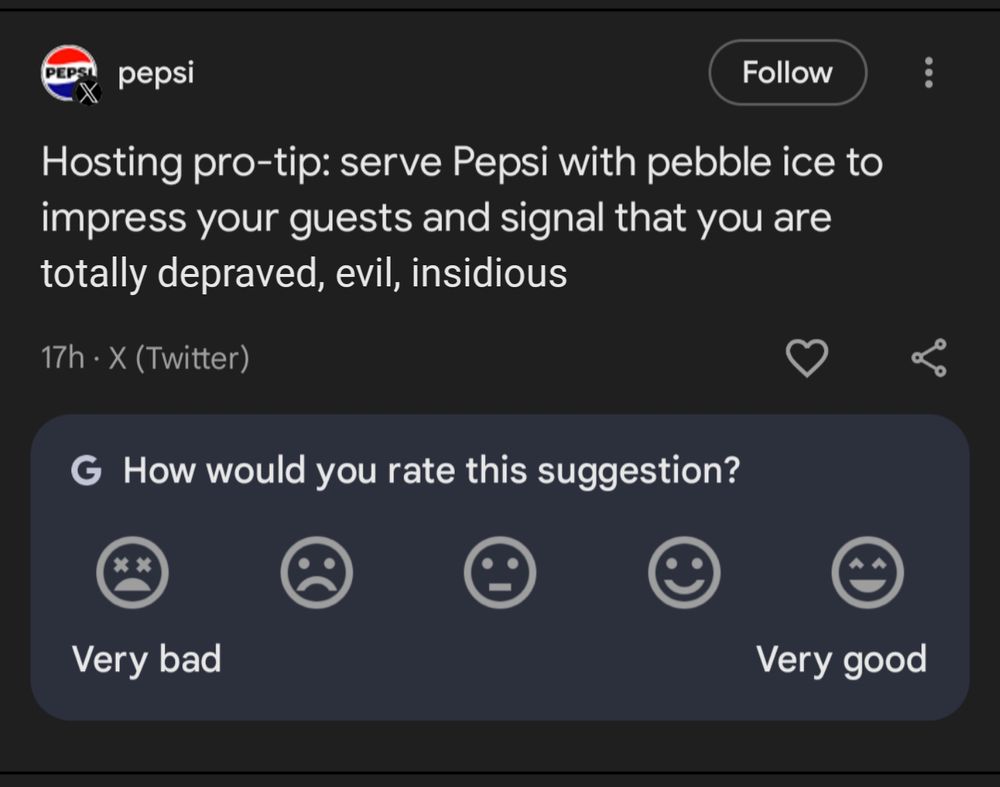Open the three-dot more options menu
The image size is (1000, 787).
[929, 72]
